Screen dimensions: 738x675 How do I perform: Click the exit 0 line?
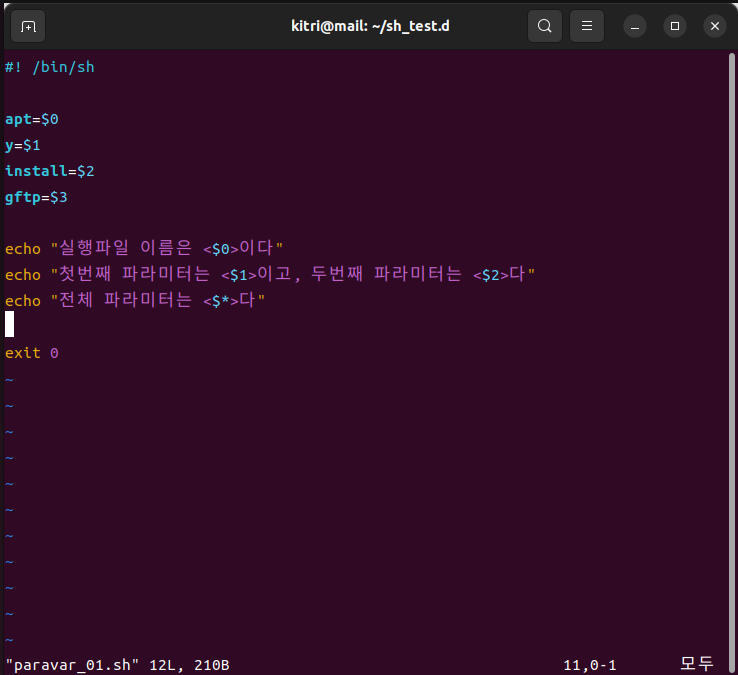click(x=32, y=353)
